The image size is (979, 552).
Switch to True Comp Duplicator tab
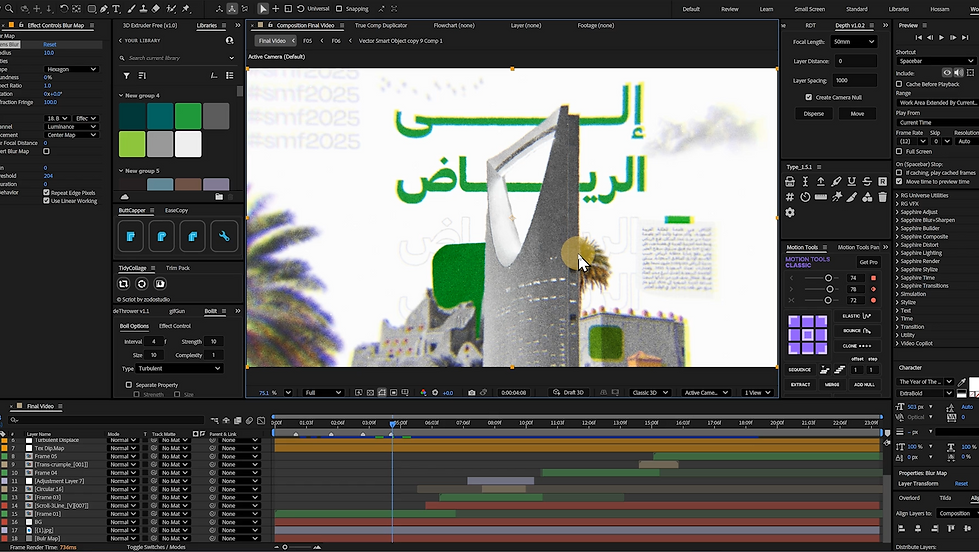click(381, 26)
